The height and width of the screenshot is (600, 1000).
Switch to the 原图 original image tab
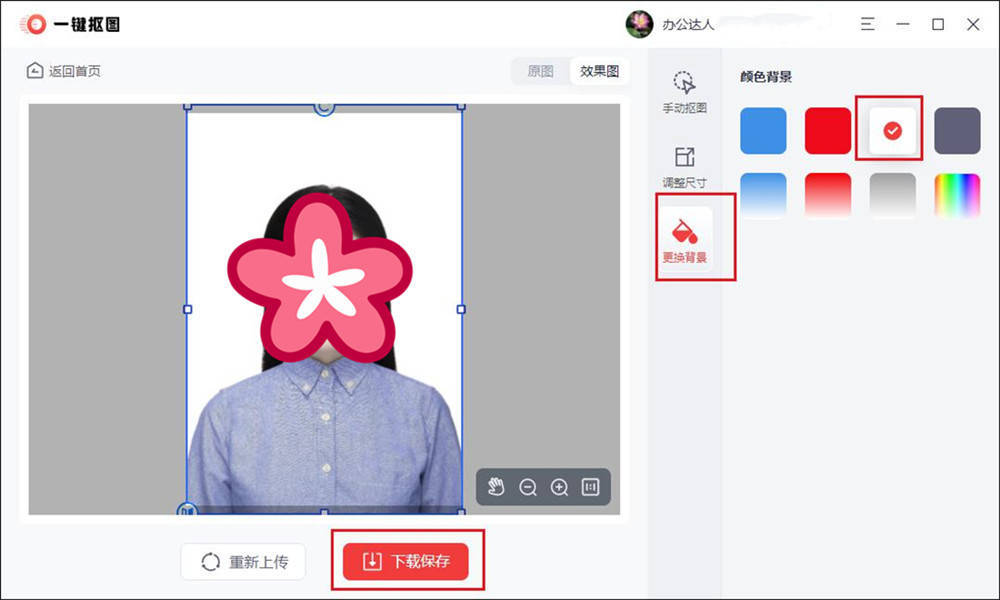coord(540,71)
